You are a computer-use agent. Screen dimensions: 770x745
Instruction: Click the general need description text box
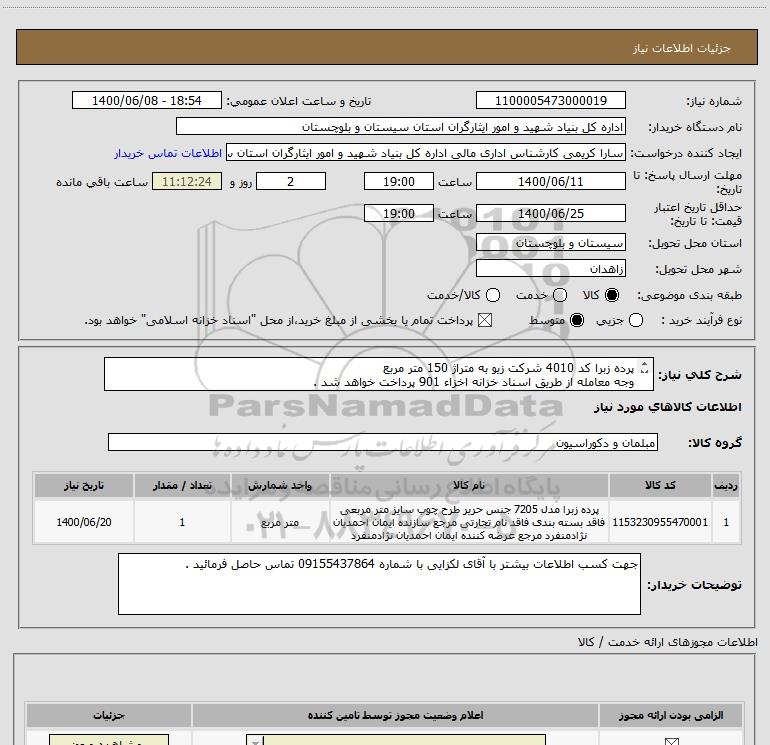coord(379,374)
